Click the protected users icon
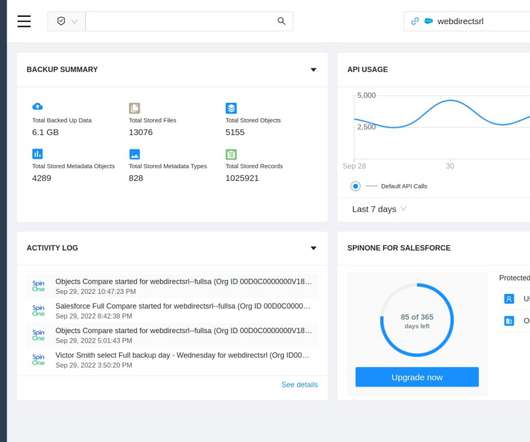Image resolution: width=530 pixels, height=442 pixels. click(509, 299)
